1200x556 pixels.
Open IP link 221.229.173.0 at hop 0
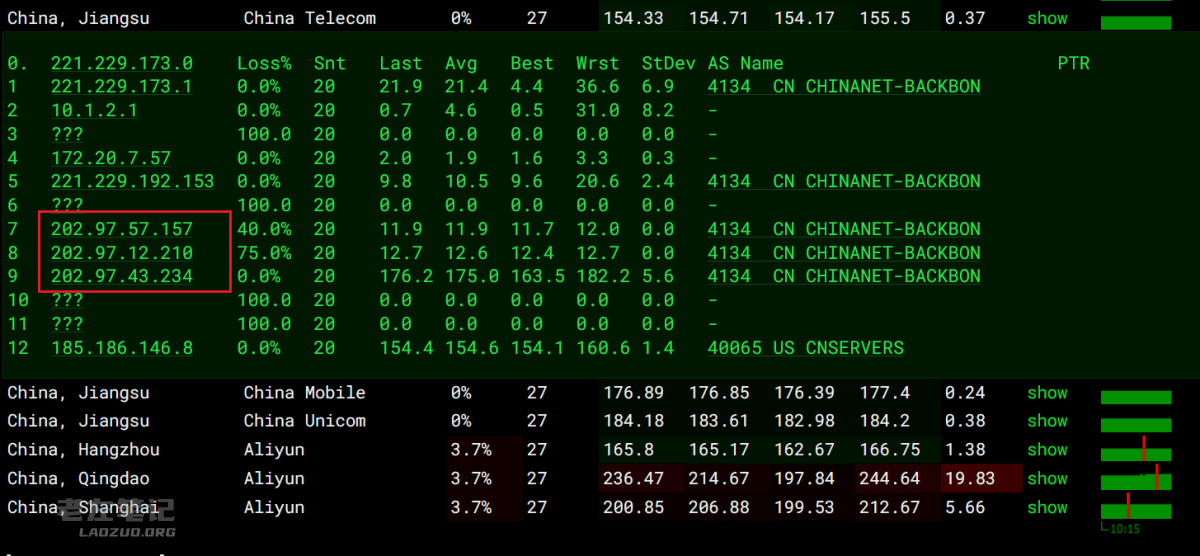pos(122,63)
